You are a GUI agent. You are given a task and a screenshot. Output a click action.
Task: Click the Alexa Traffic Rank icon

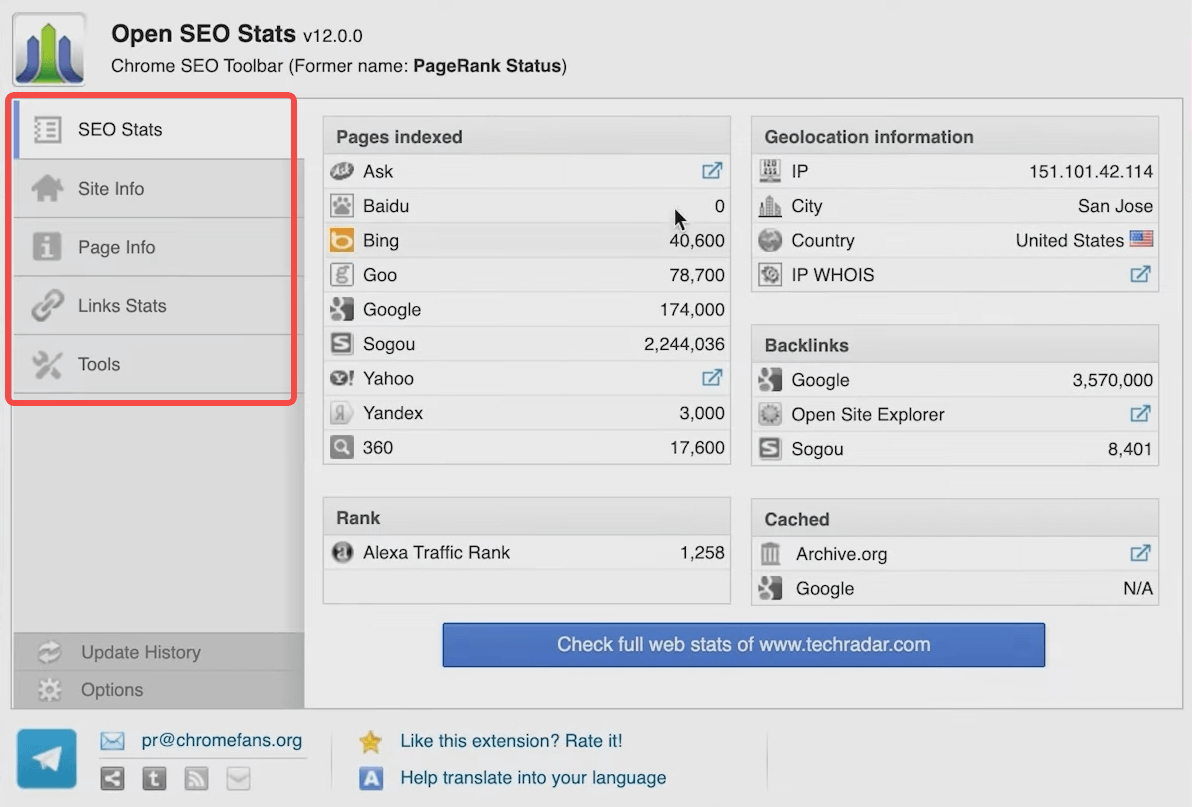[x=342, y=552]
